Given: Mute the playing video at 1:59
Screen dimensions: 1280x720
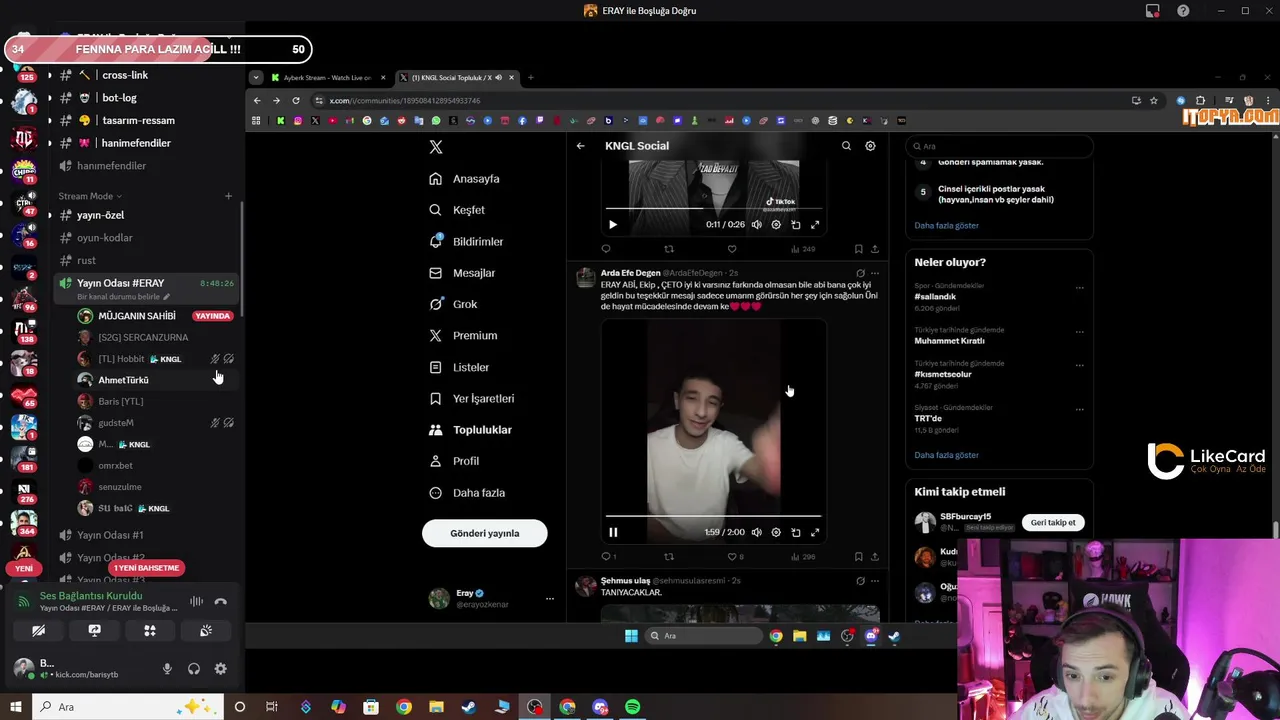Looking at the screenshot, I should click(757, 533).
